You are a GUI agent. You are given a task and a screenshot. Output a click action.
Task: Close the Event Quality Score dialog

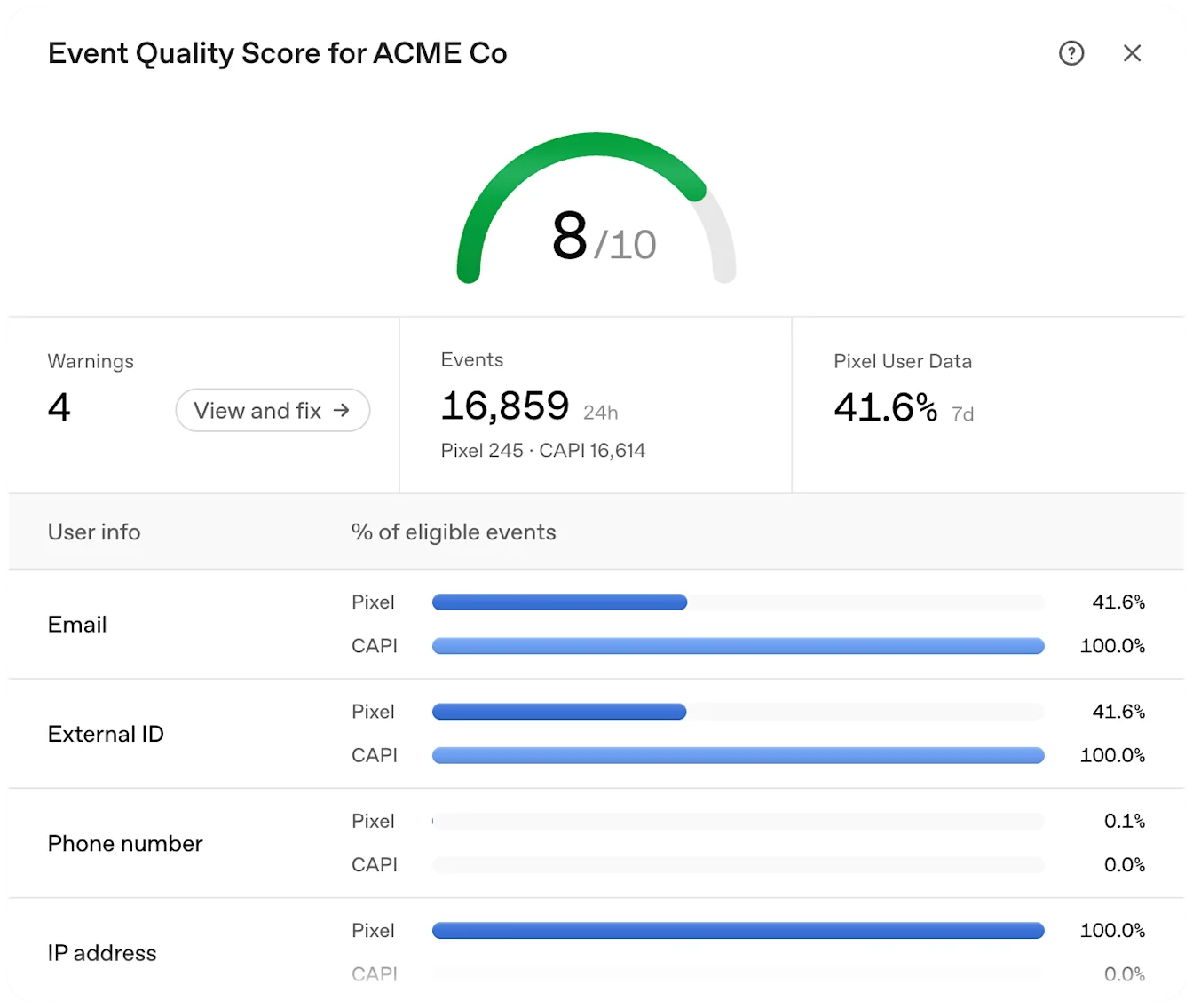(1132, 53)
